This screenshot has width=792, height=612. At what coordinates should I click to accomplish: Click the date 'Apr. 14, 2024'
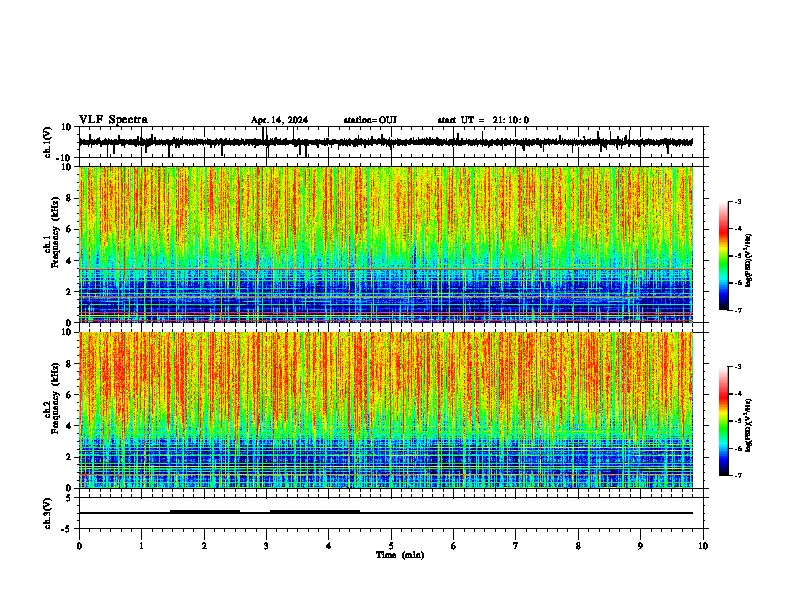279,120
